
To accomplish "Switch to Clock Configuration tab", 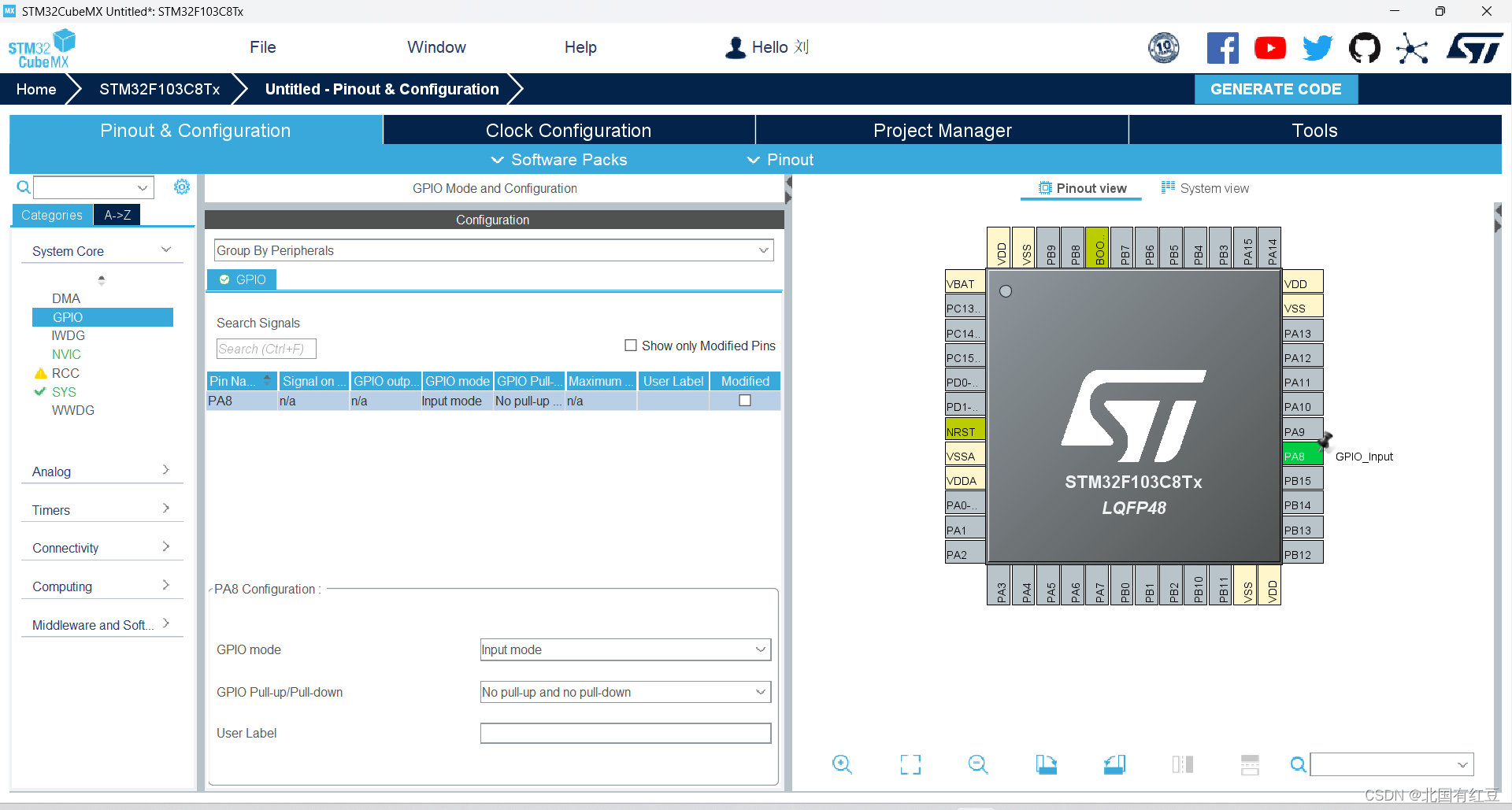I will coord(569,130).
